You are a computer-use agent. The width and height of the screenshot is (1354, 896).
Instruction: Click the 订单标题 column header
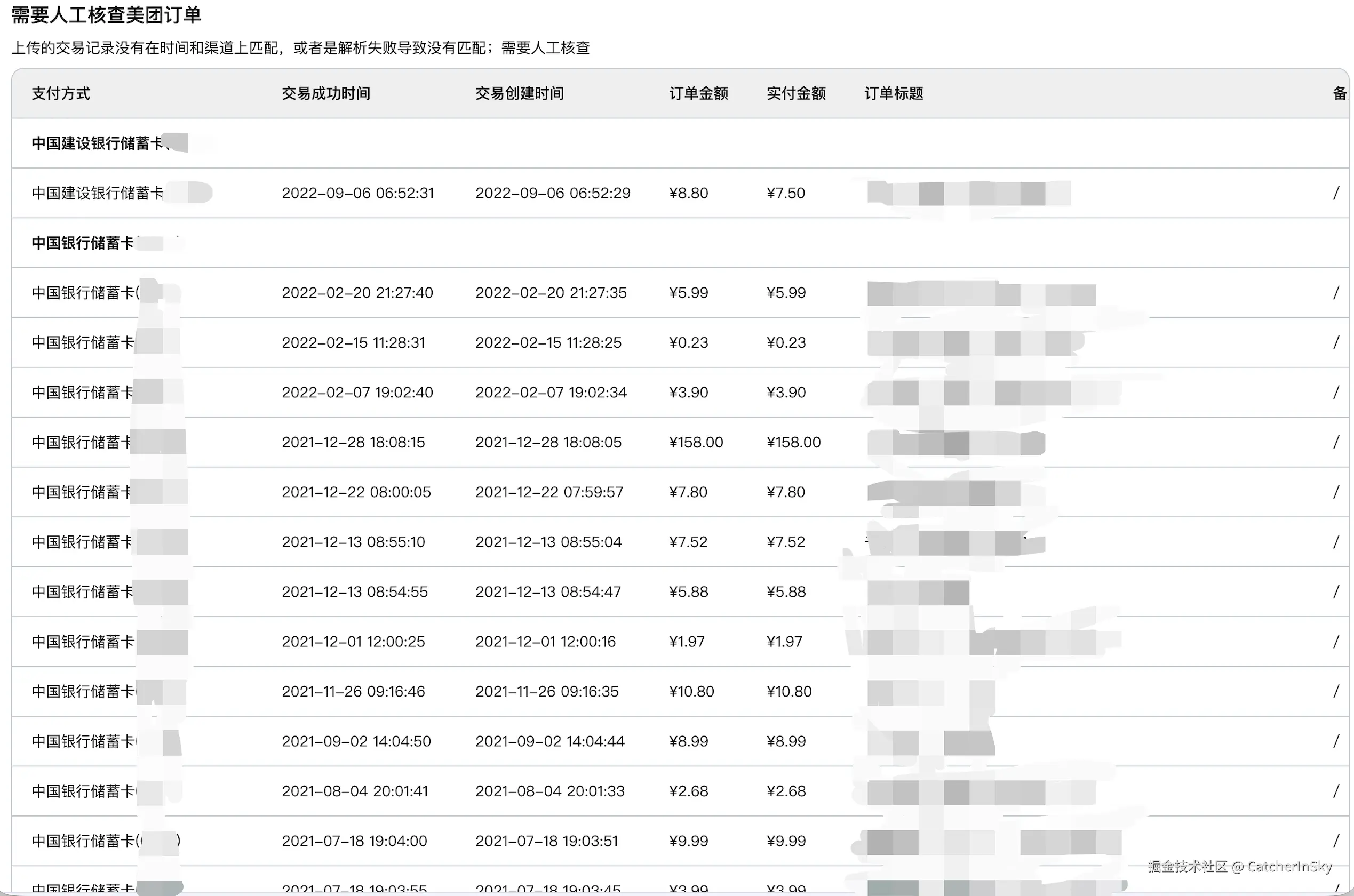tap(894, 93)
